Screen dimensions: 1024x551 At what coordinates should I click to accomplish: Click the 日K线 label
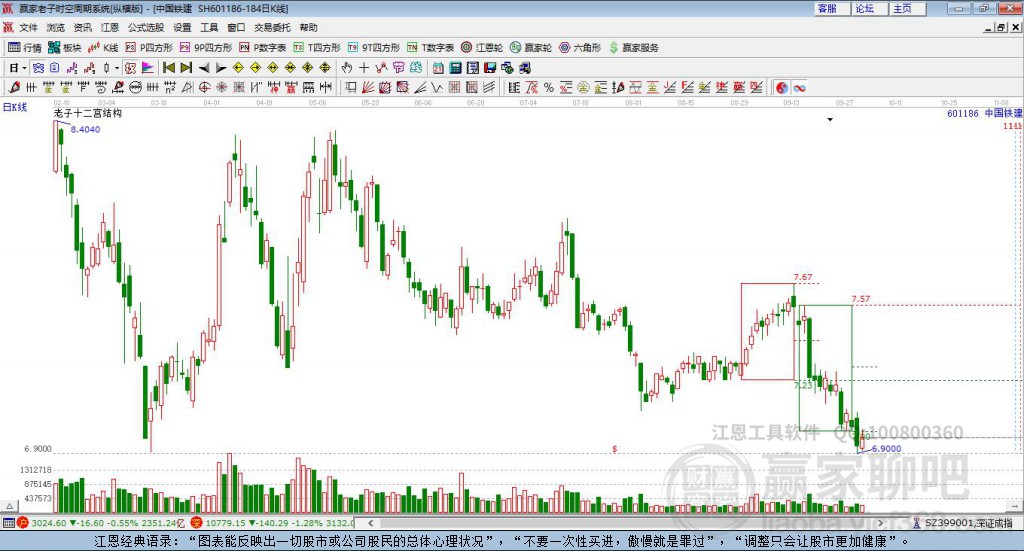[15, 107]
